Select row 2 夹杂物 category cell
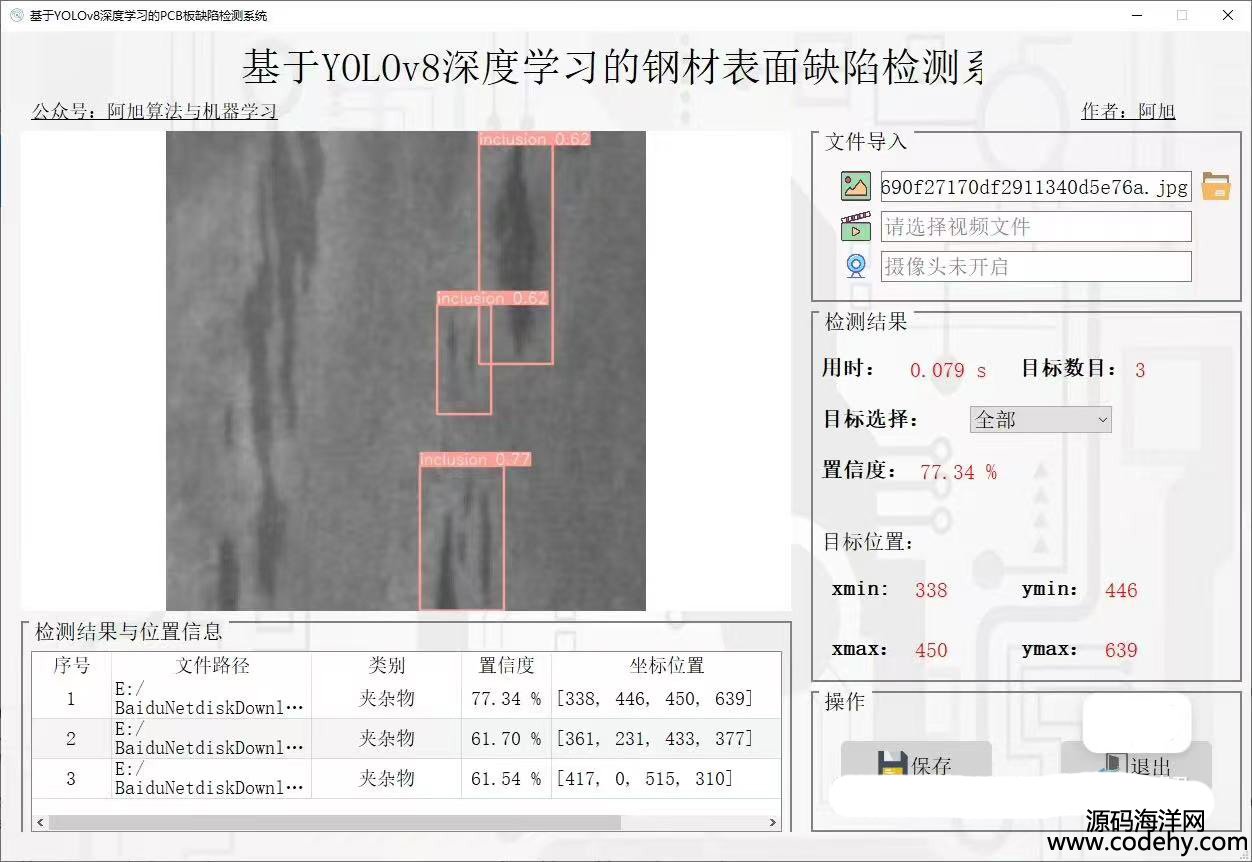 [x=387, y=738]
